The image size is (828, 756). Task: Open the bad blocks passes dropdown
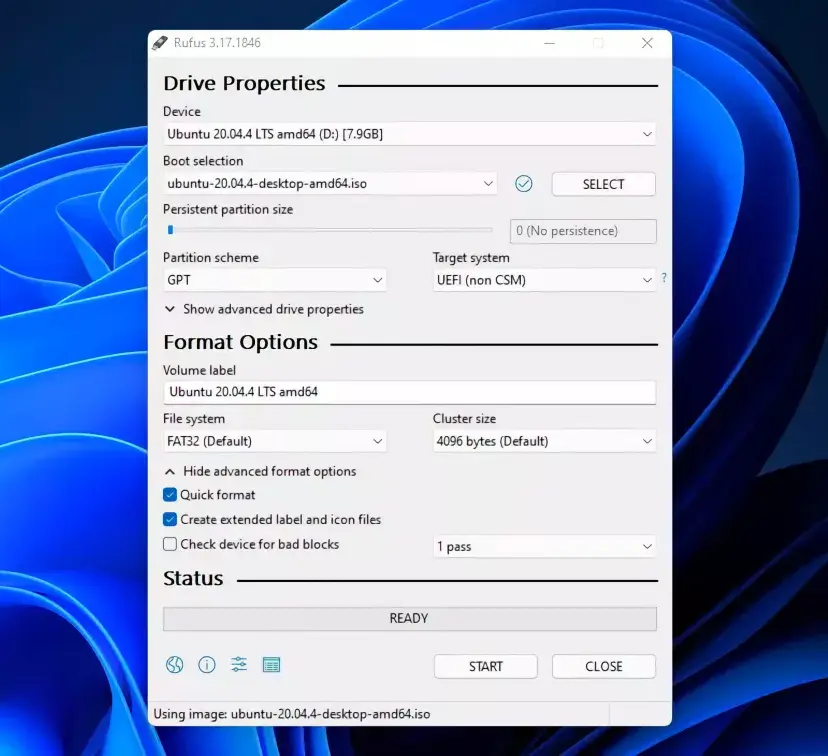point(544,546)
